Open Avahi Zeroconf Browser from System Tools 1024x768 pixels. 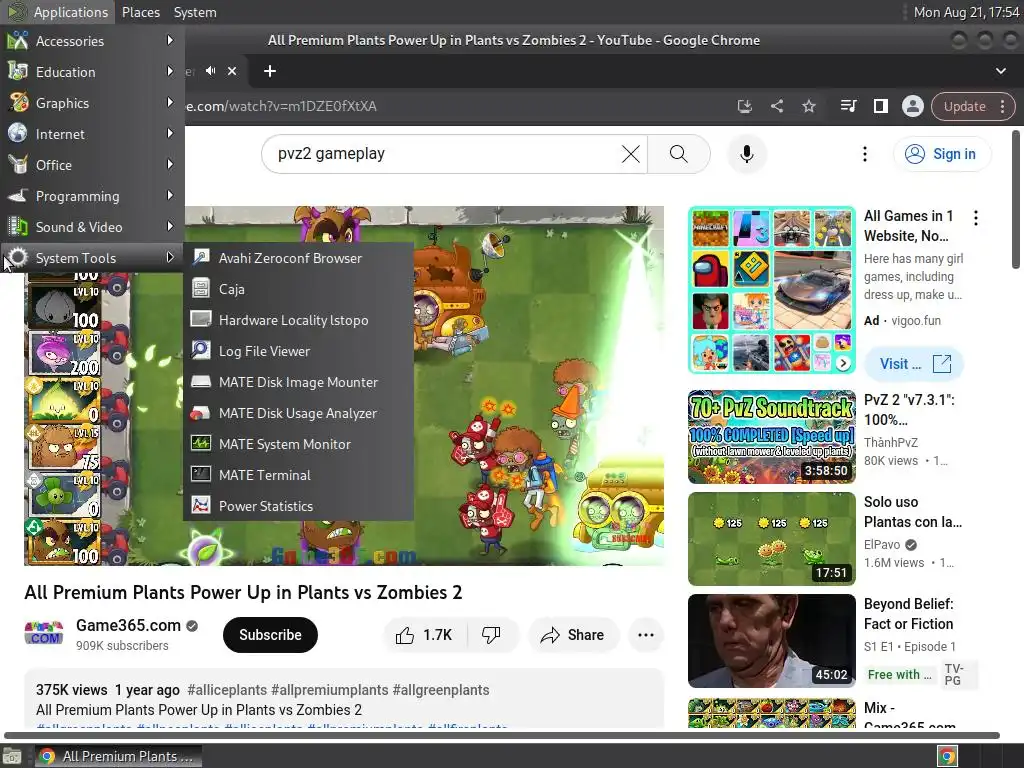298,258
